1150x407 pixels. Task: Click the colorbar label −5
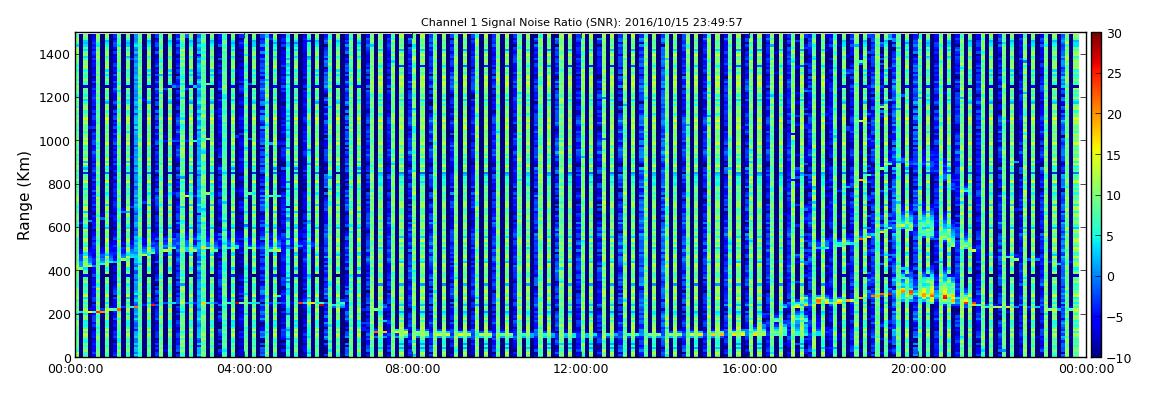(x=1114, y=317)
